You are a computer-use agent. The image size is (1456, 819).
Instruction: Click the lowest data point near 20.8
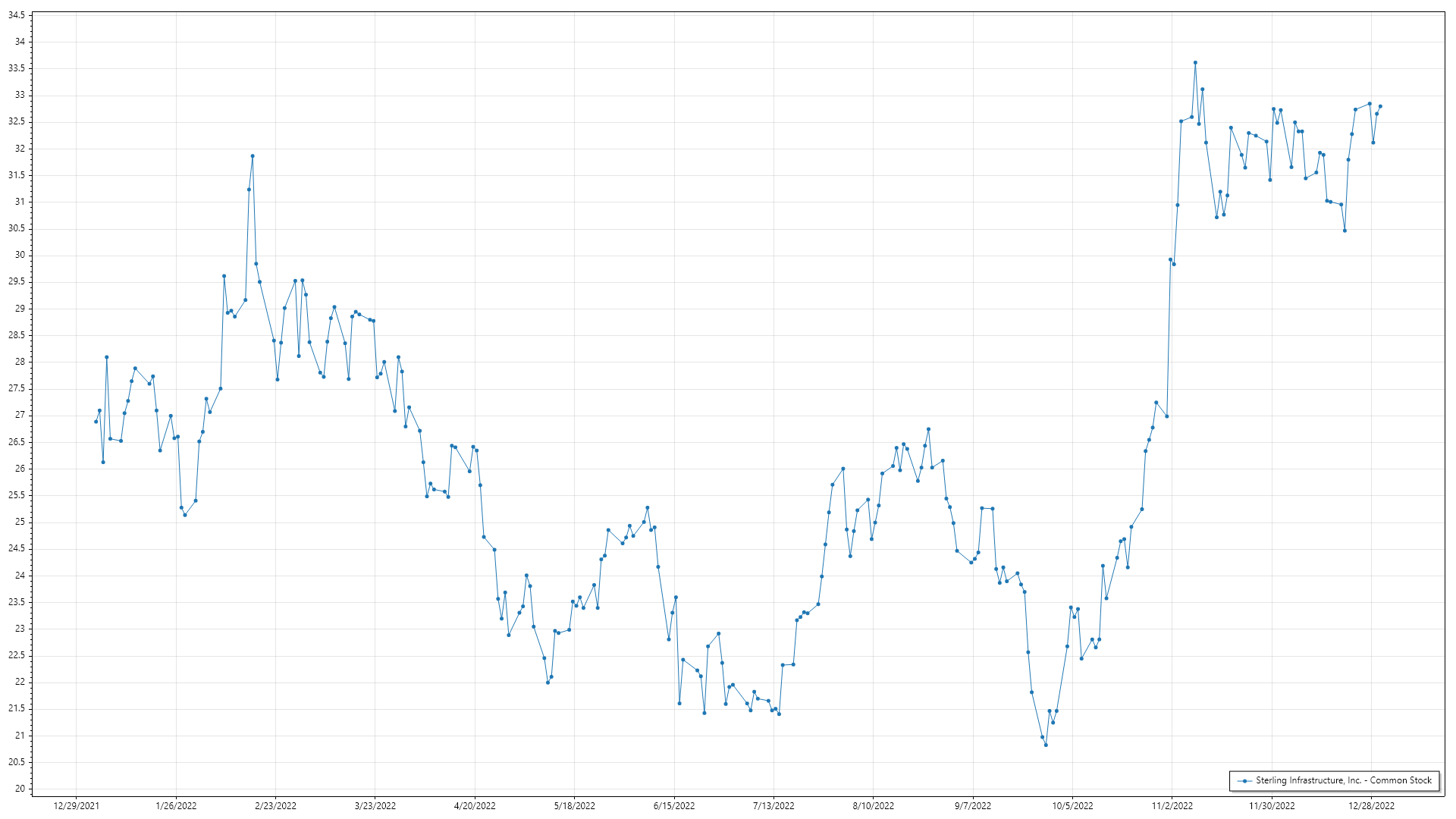(x=1046, y=745)
